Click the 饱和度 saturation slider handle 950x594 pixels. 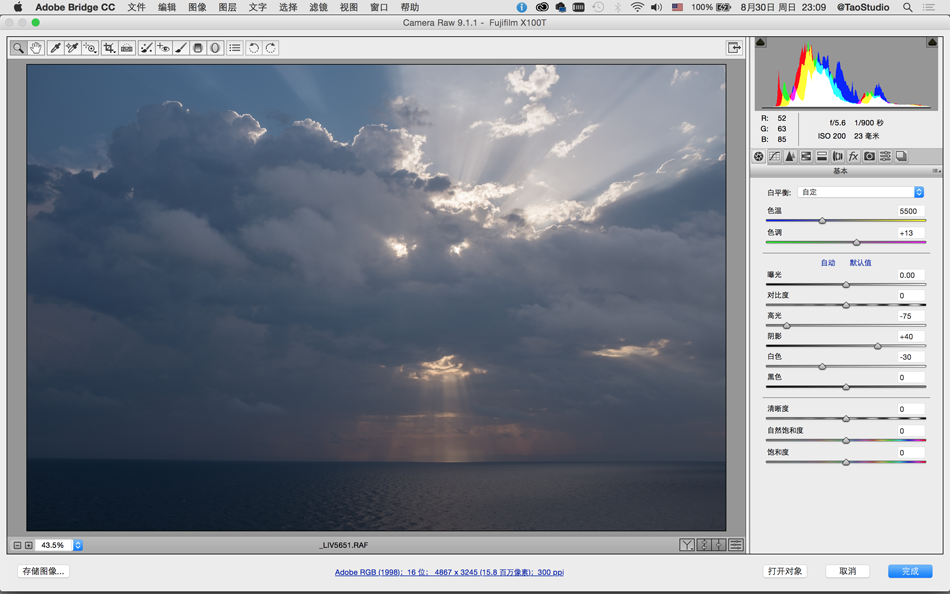pos(846,462)
